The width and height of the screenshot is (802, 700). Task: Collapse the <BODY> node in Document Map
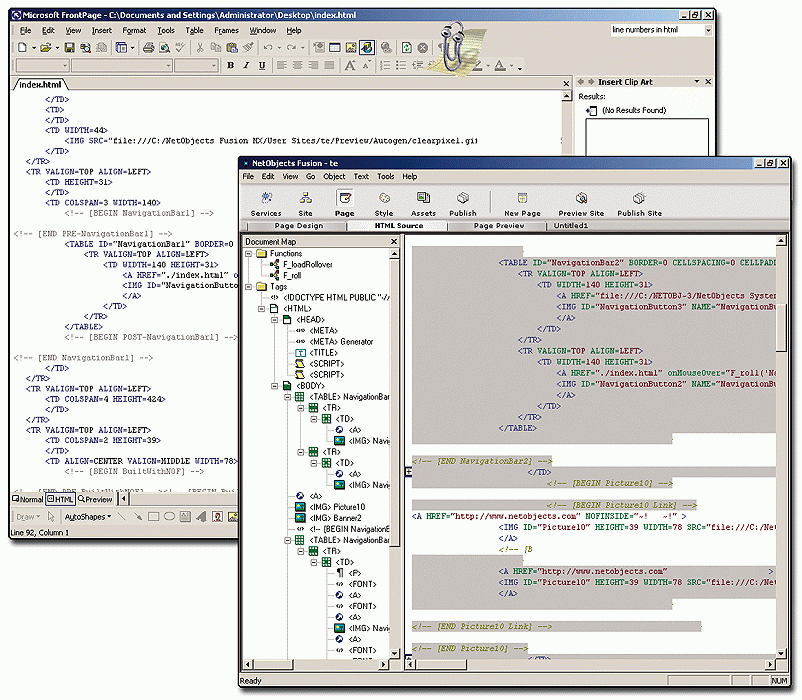[275, 386]
